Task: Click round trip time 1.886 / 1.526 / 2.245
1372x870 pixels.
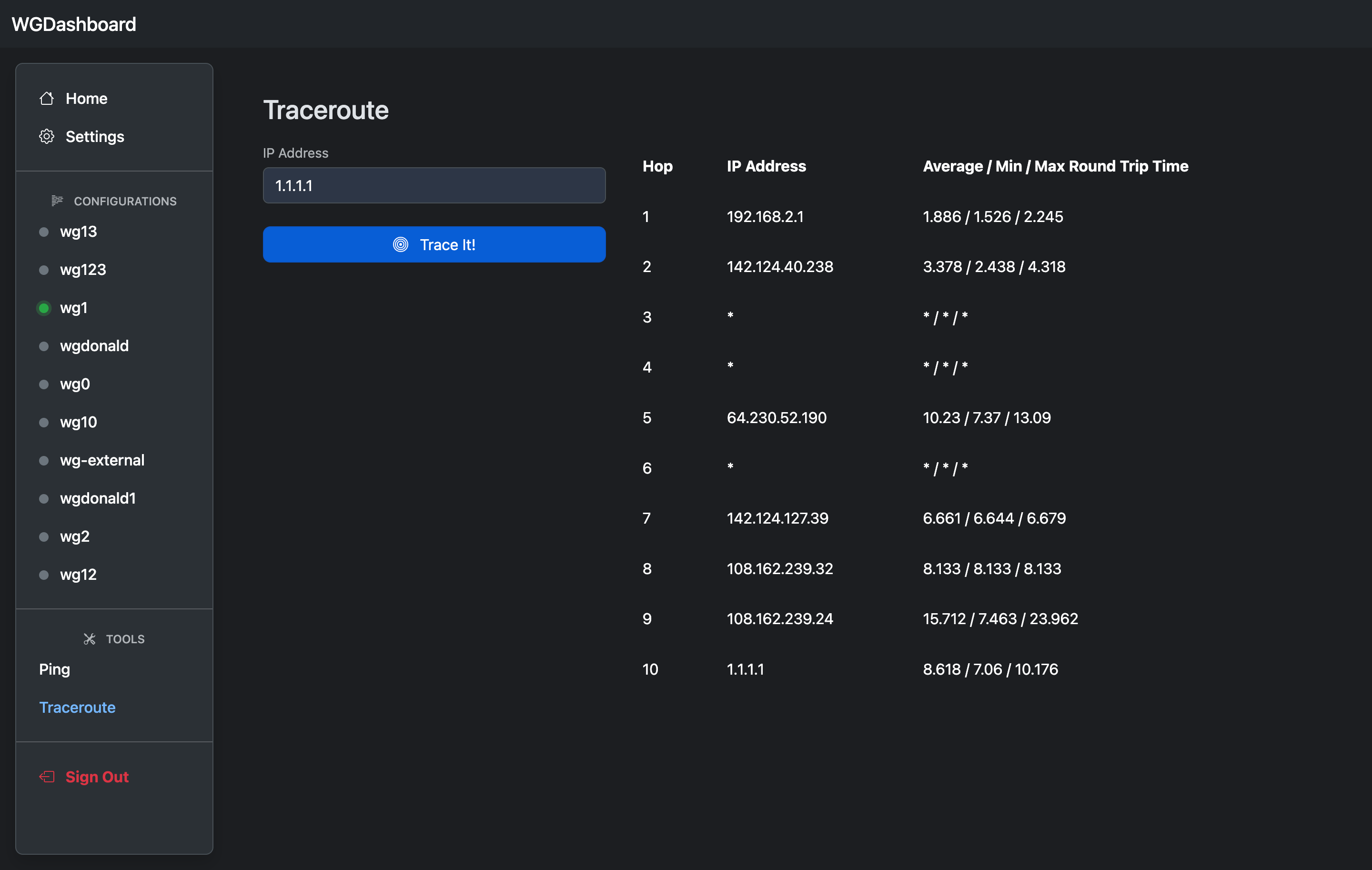Action: click(x=993, y=216)
